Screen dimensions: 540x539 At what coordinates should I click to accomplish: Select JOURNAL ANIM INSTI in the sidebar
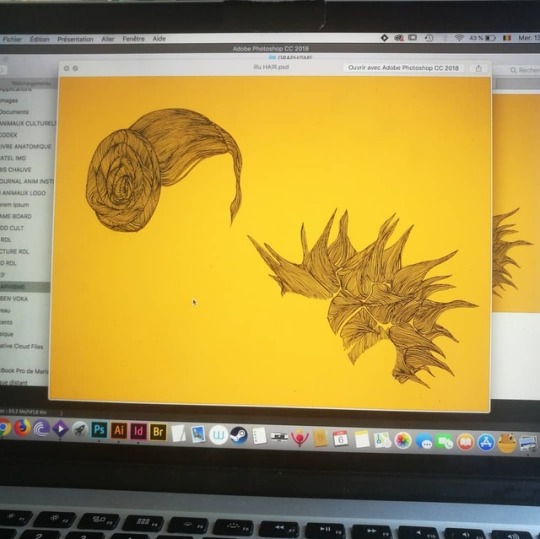click(x=27, y=181)
